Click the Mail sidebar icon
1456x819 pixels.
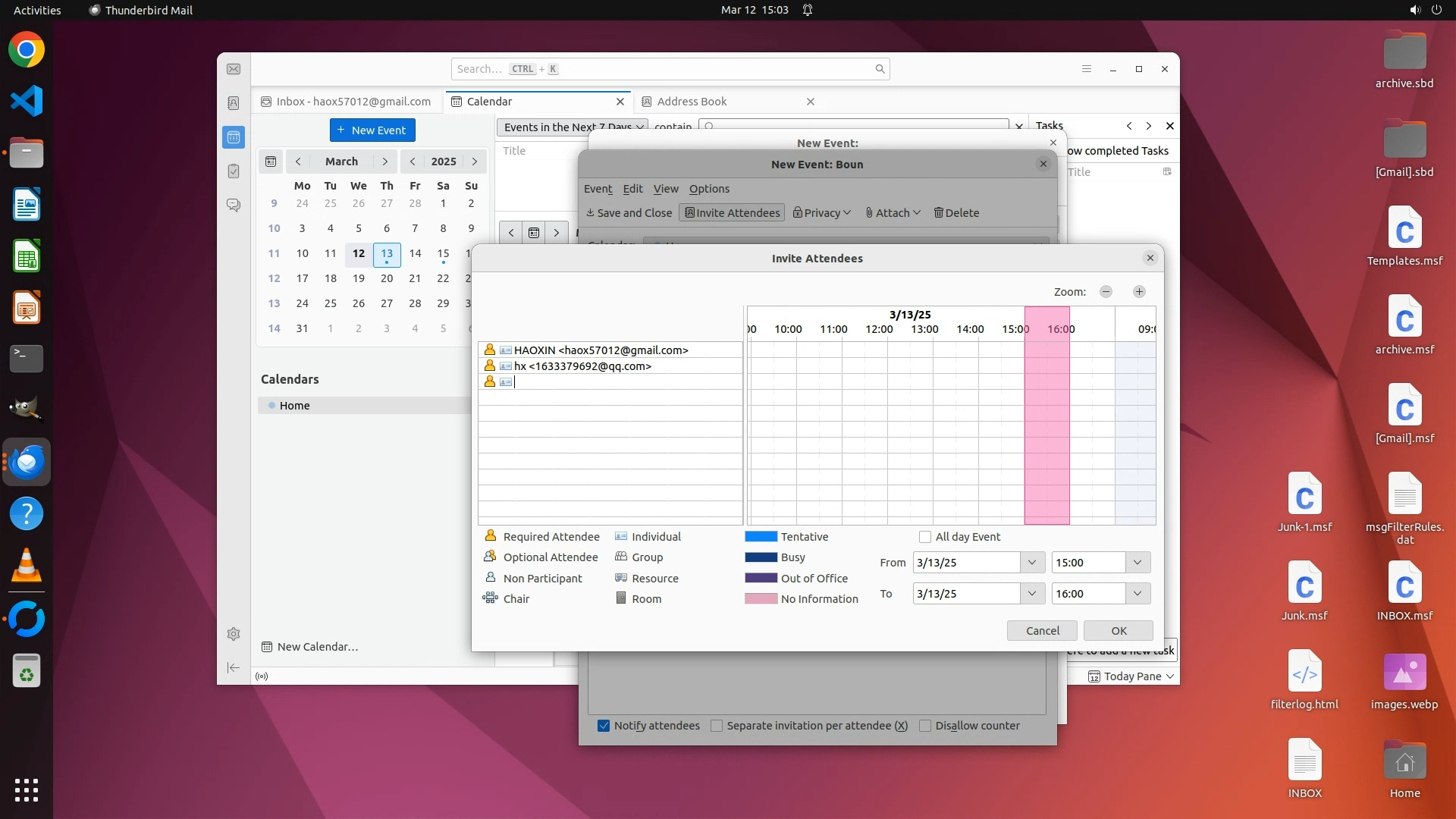tap(234, 69)
